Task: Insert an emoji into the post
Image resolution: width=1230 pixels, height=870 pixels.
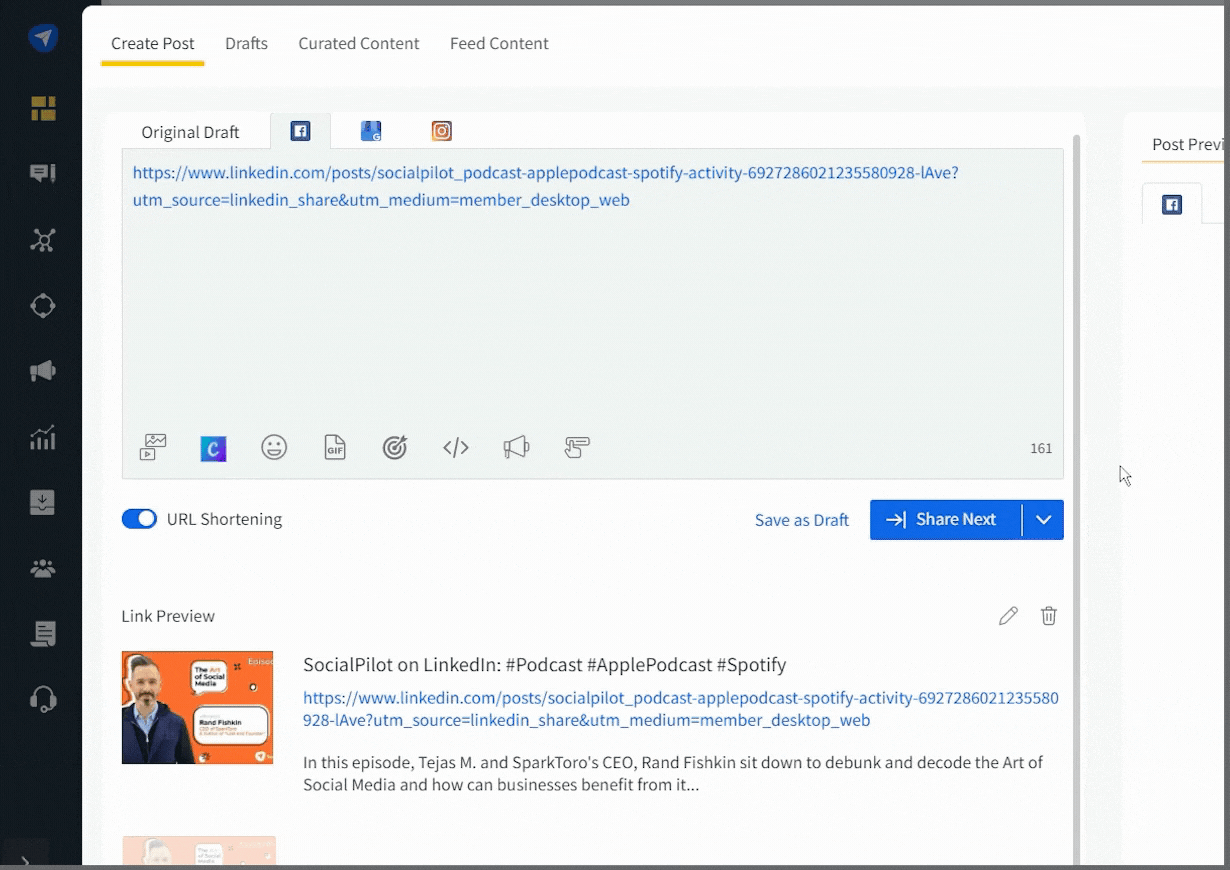Action: [274, 447]
